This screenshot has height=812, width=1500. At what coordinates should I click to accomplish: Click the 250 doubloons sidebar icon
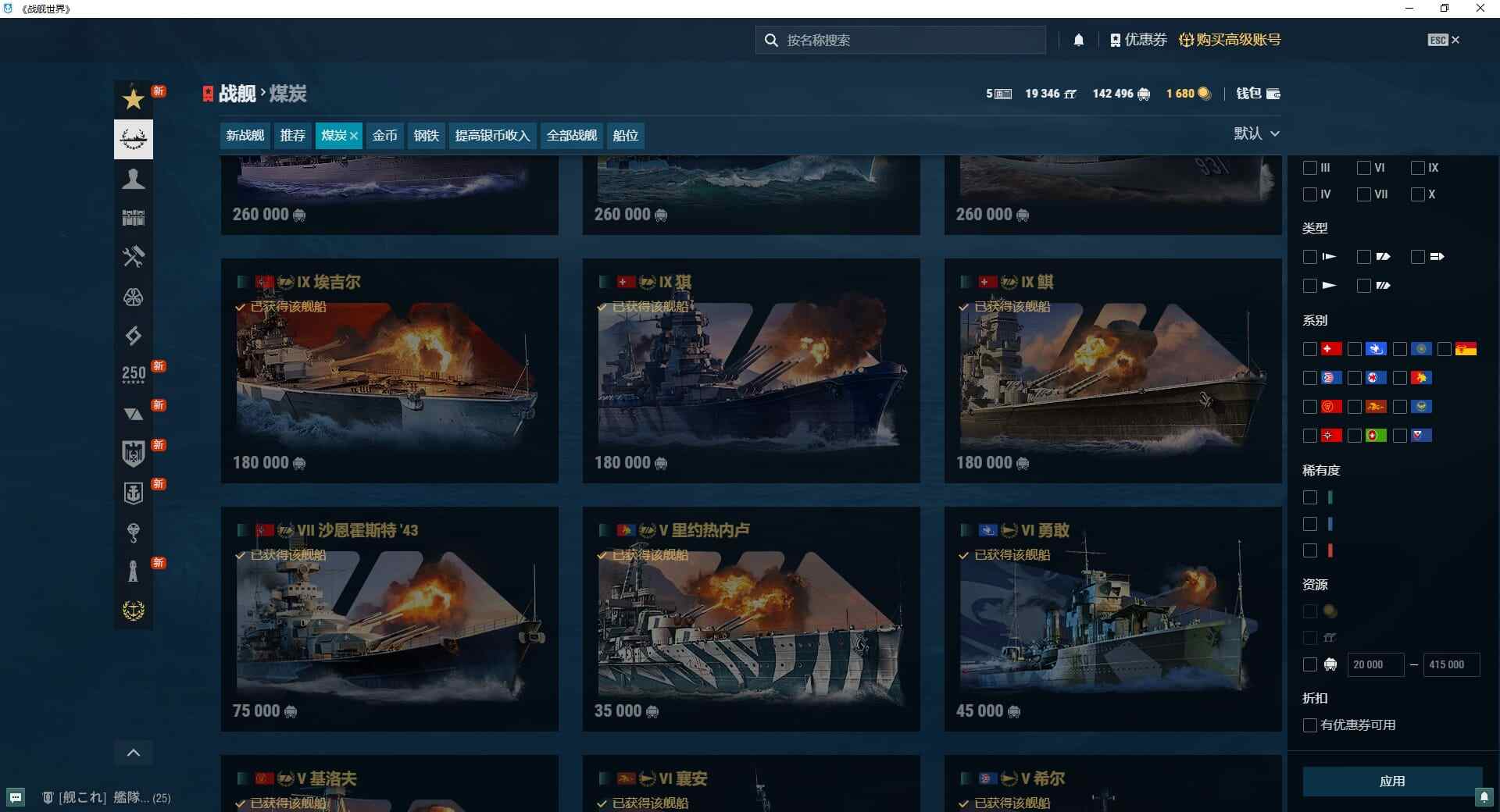(133, 373)
